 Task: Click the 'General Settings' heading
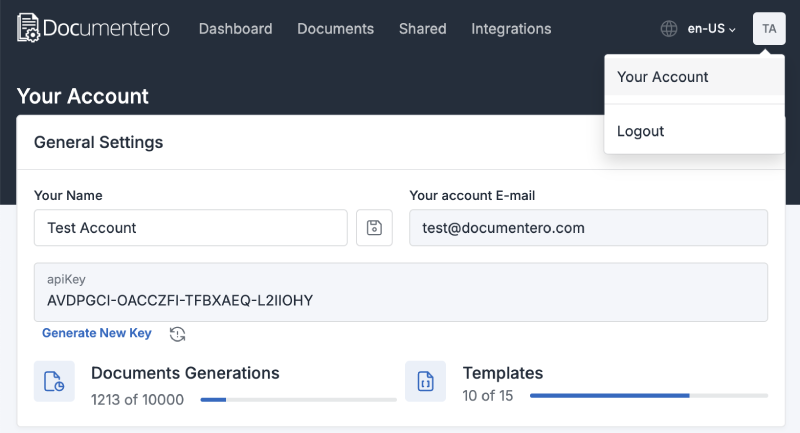[98, 142]
